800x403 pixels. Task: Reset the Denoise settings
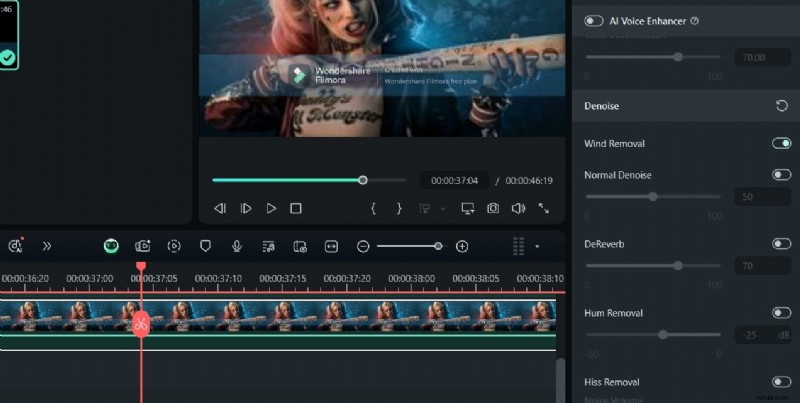pyautogui.click(x=782, y=106)
